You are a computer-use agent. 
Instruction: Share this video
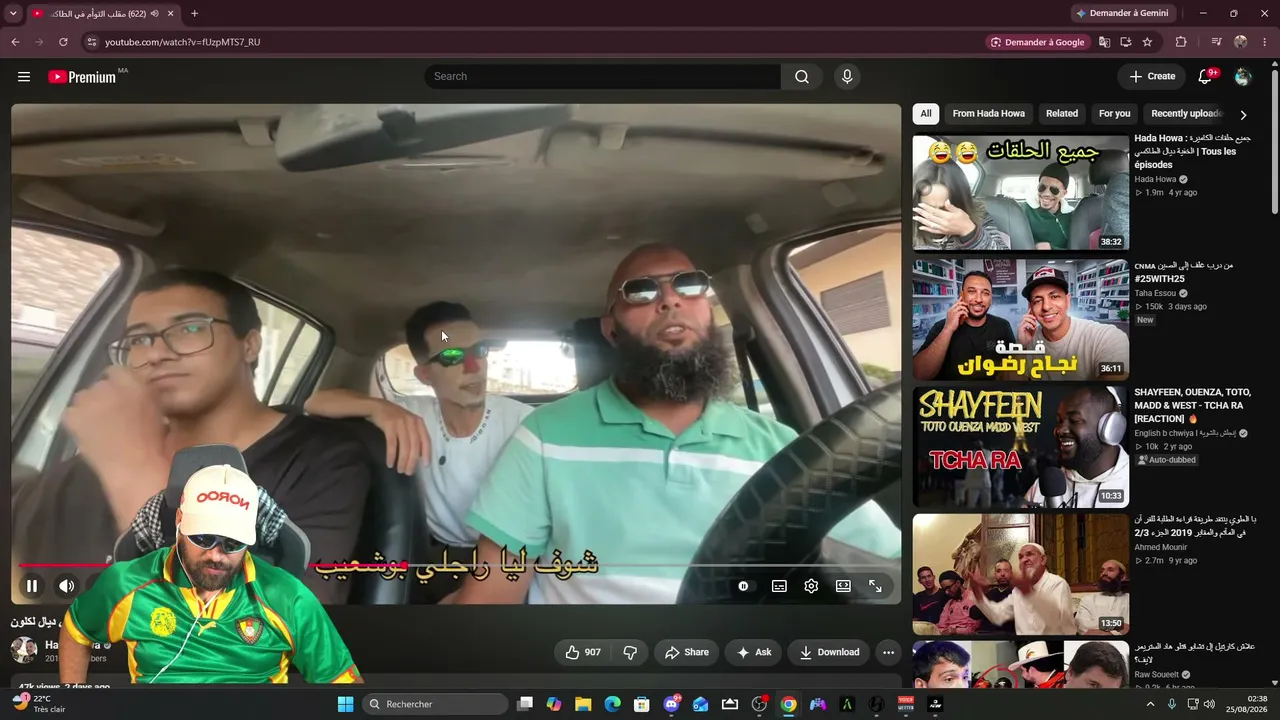[x=687, y=652]
